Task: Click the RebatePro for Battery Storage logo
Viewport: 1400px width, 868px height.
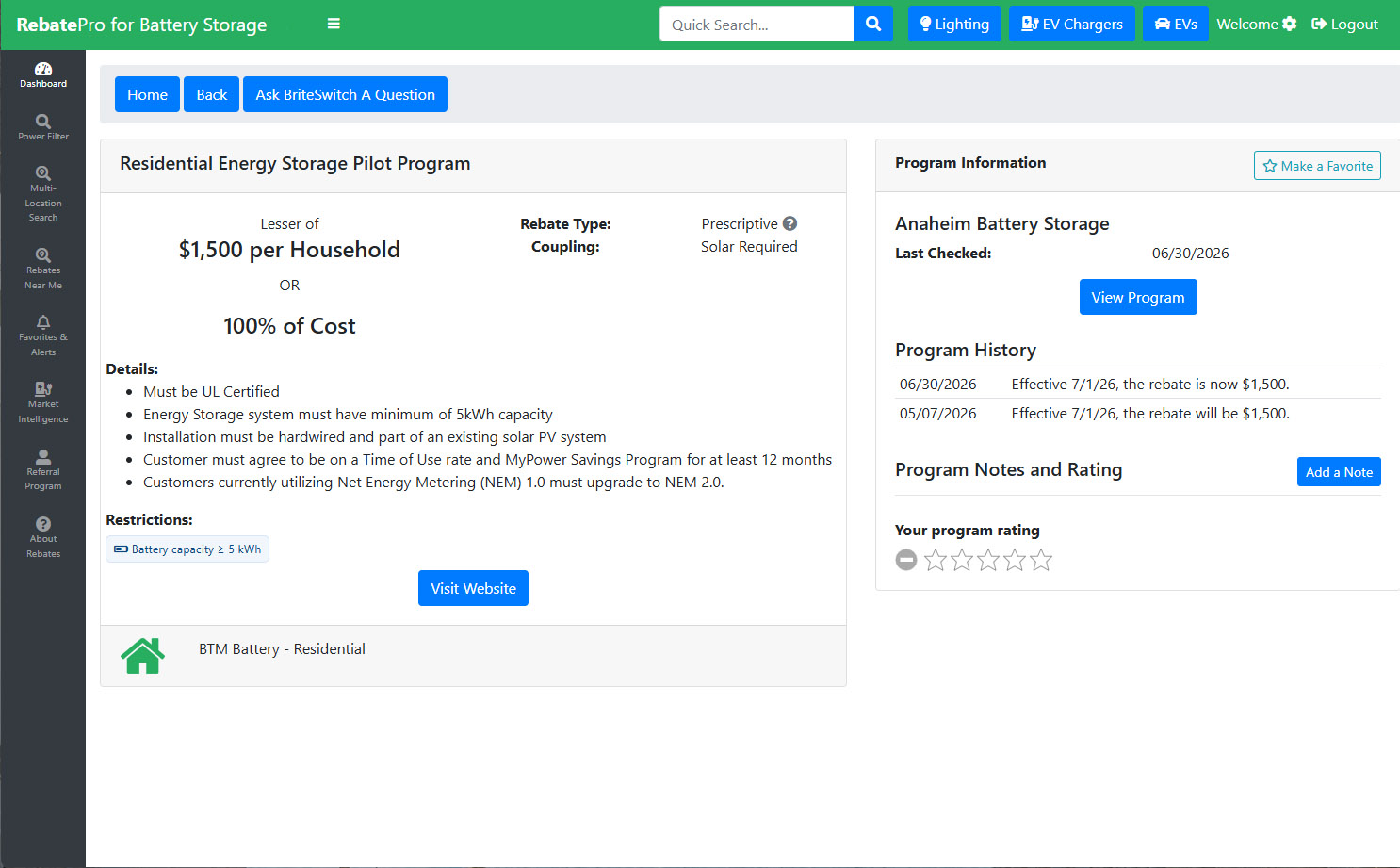Action: [x=141, y=25]
